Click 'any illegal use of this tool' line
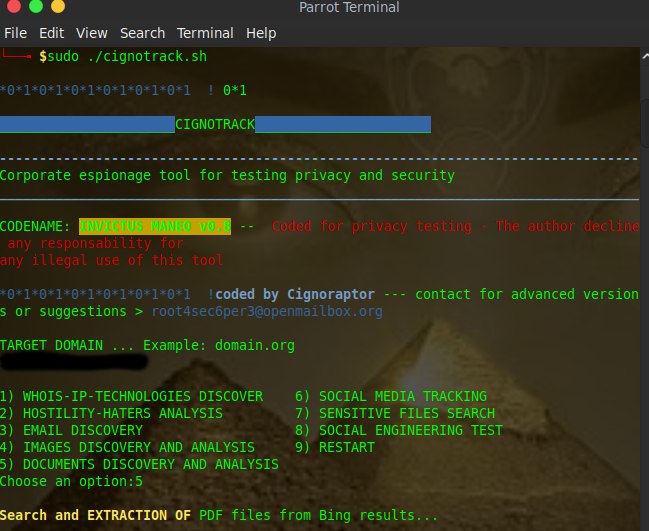 tap(111, 260)
